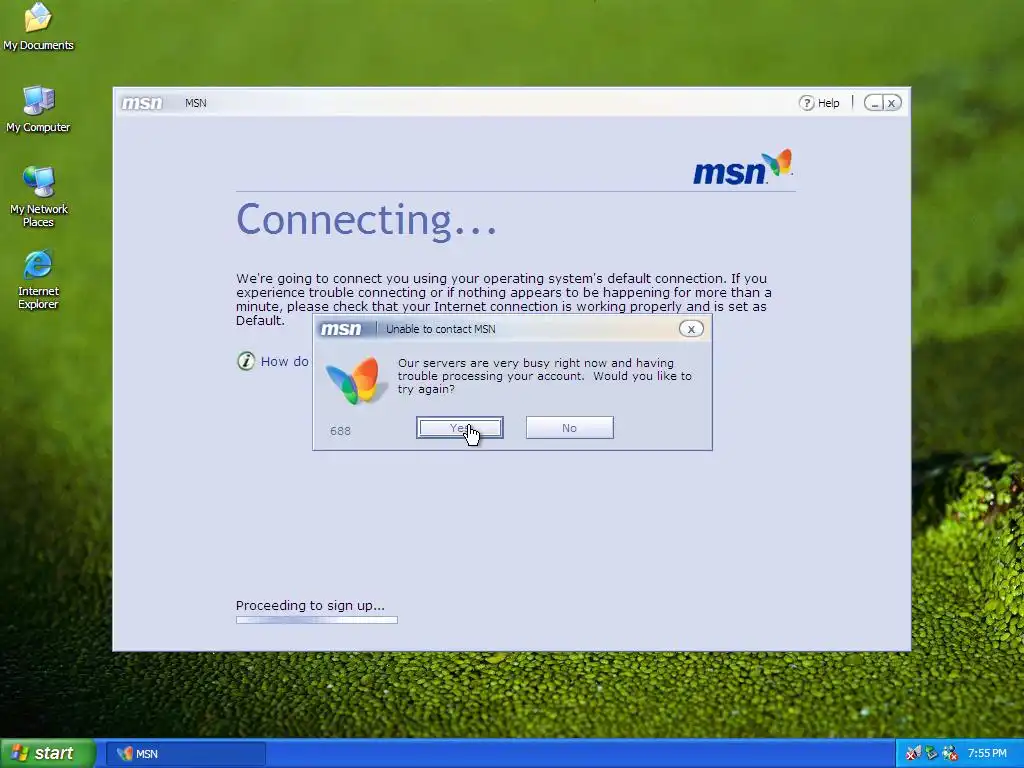
Task: Click the info icon beside How do
Action: click(x=246, y=361)
